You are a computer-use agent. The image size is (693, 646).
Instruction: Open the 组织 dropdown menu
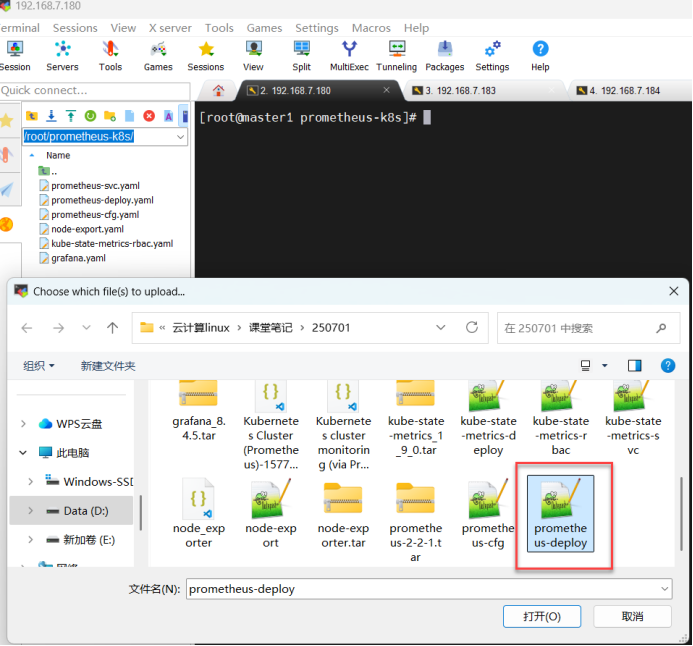(x=39, y=366)
